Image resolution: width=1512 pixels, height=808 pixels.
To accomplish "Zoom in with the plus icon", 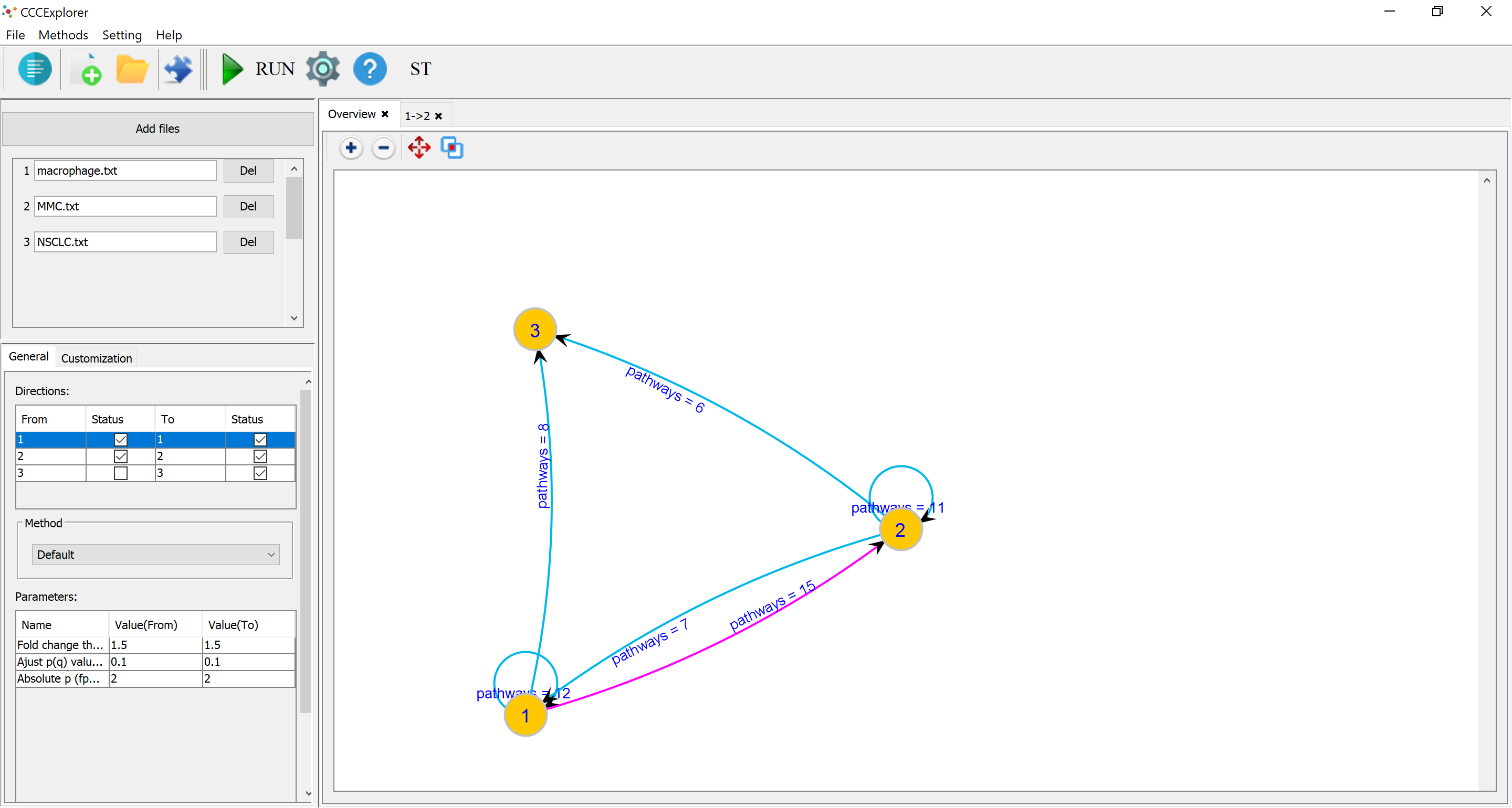I will click(351, 148).
